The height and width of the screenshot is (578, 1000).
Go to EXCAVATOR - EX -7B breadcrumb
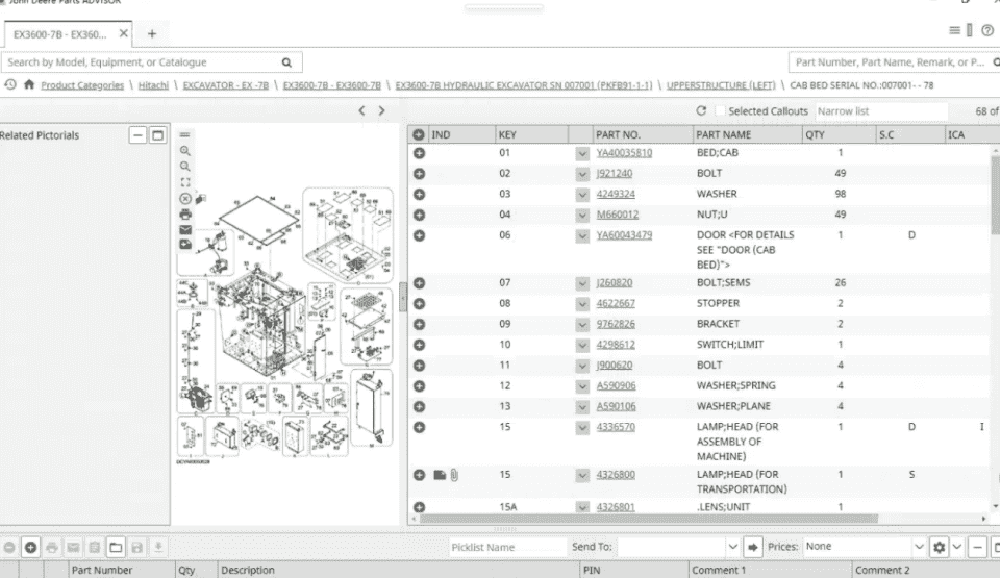pyautogui.click(x=226, y=85)
